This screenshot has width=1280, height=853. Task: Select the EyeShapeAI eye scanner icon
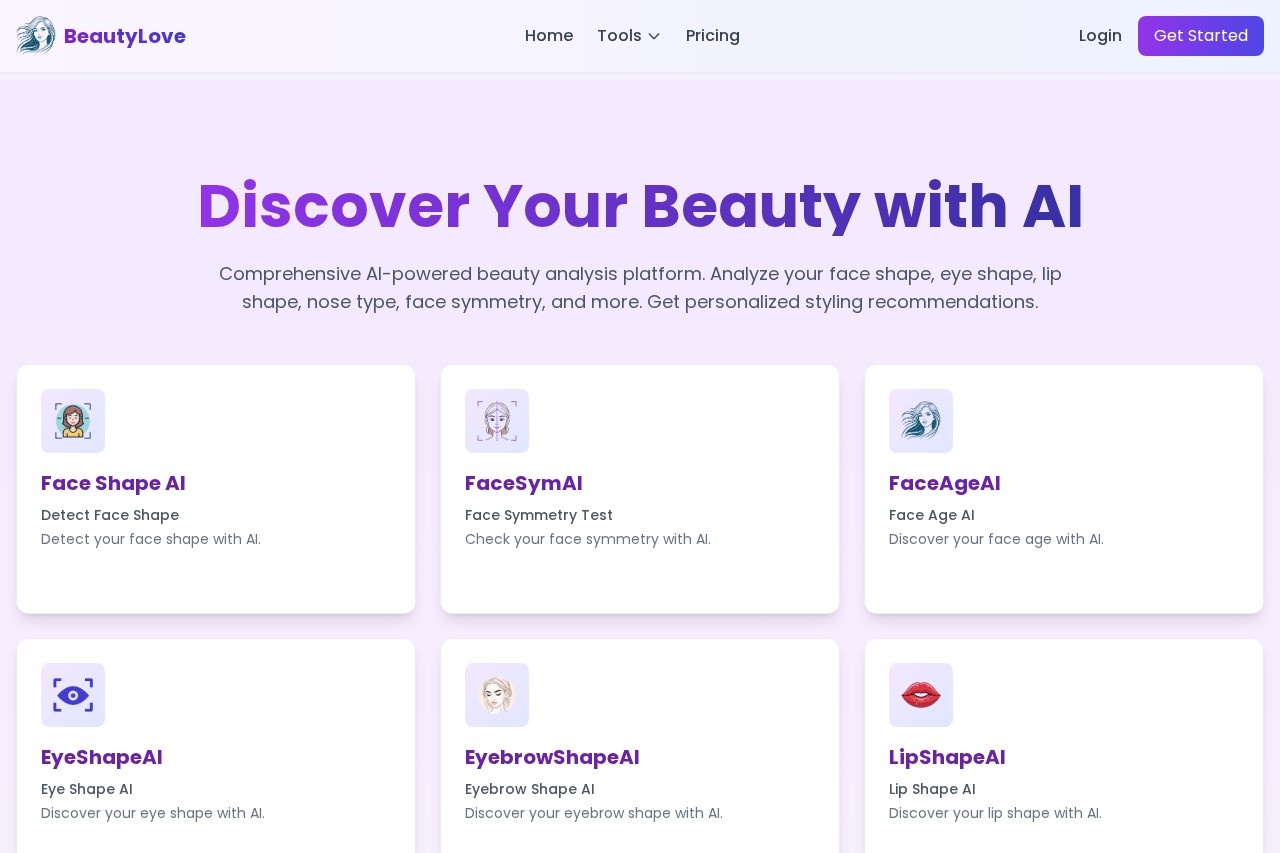click(73, 695)
